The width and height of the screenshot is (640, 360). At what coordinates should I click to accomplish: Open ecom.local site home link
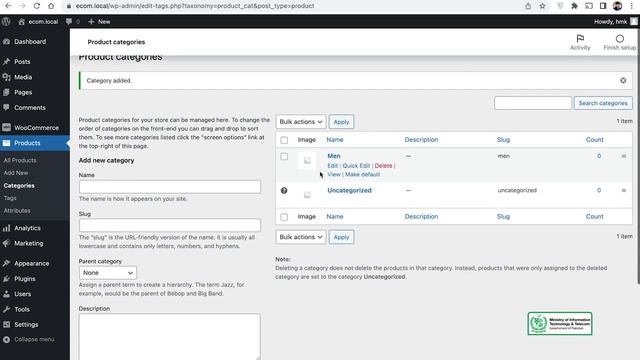click(x=38, y=22)
